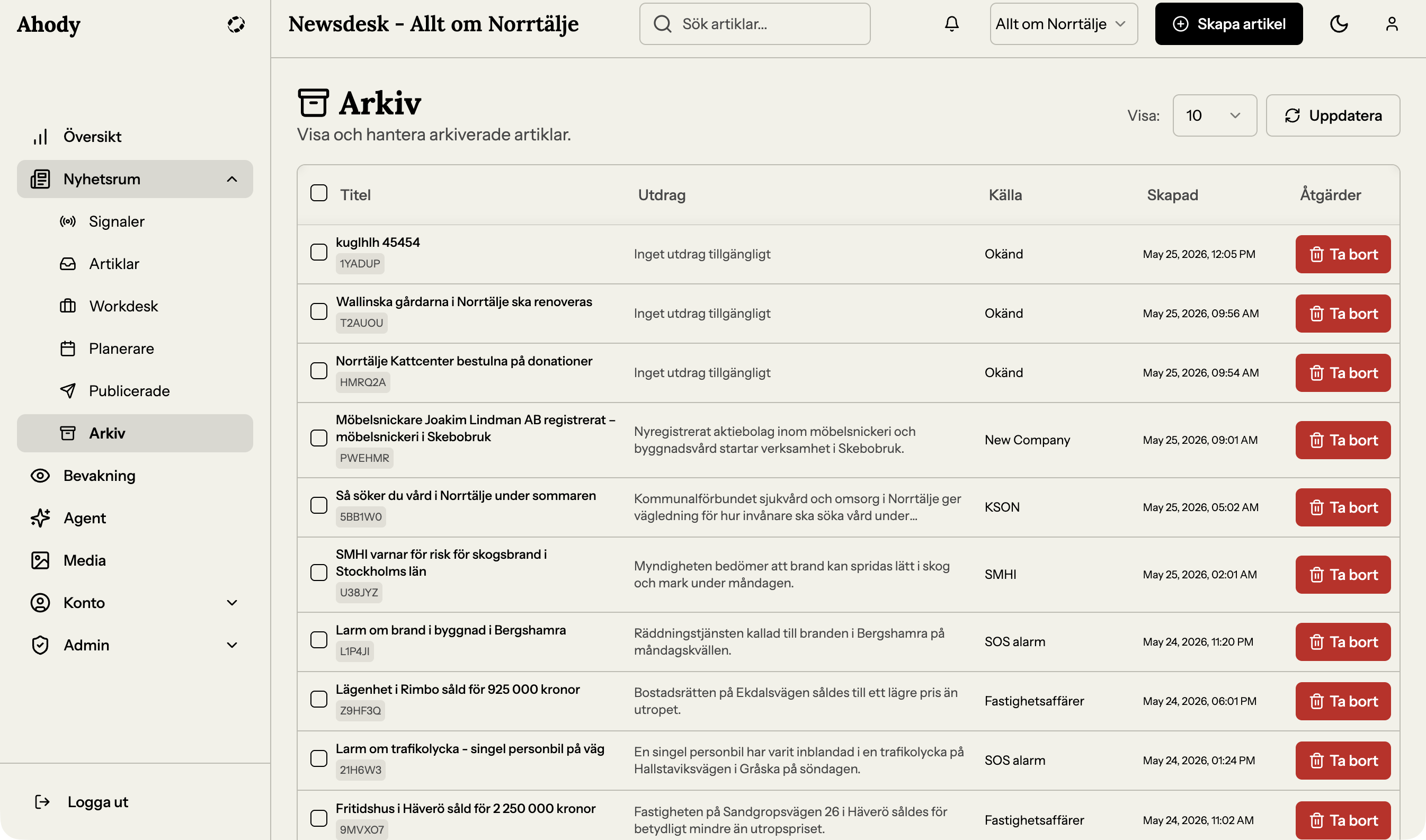
Task: Click the Uppdatera button
Action: (1333, 115)
